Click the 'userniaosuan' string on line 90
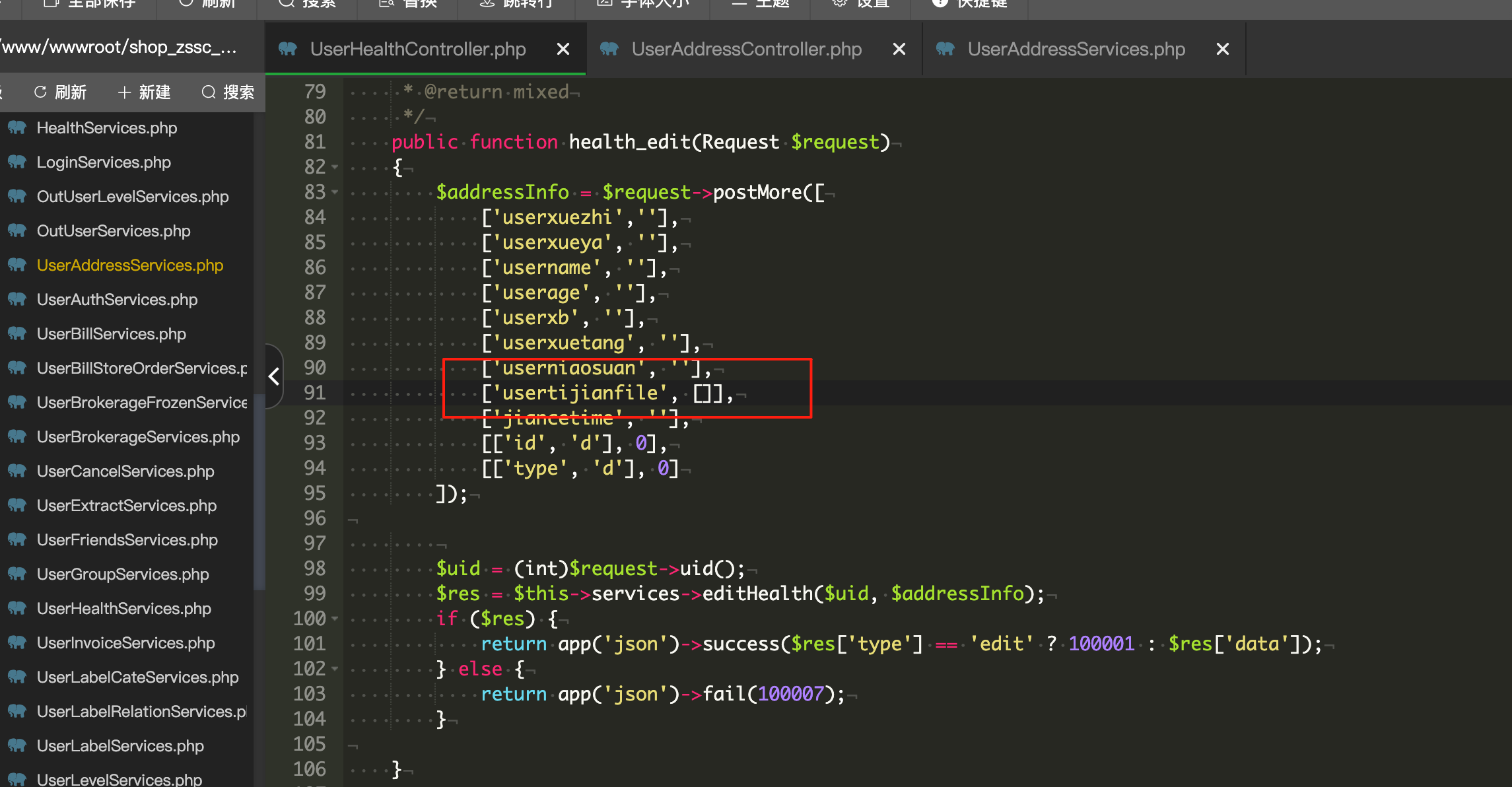This screenshot has height=787, width=1512. click(569, 368)
